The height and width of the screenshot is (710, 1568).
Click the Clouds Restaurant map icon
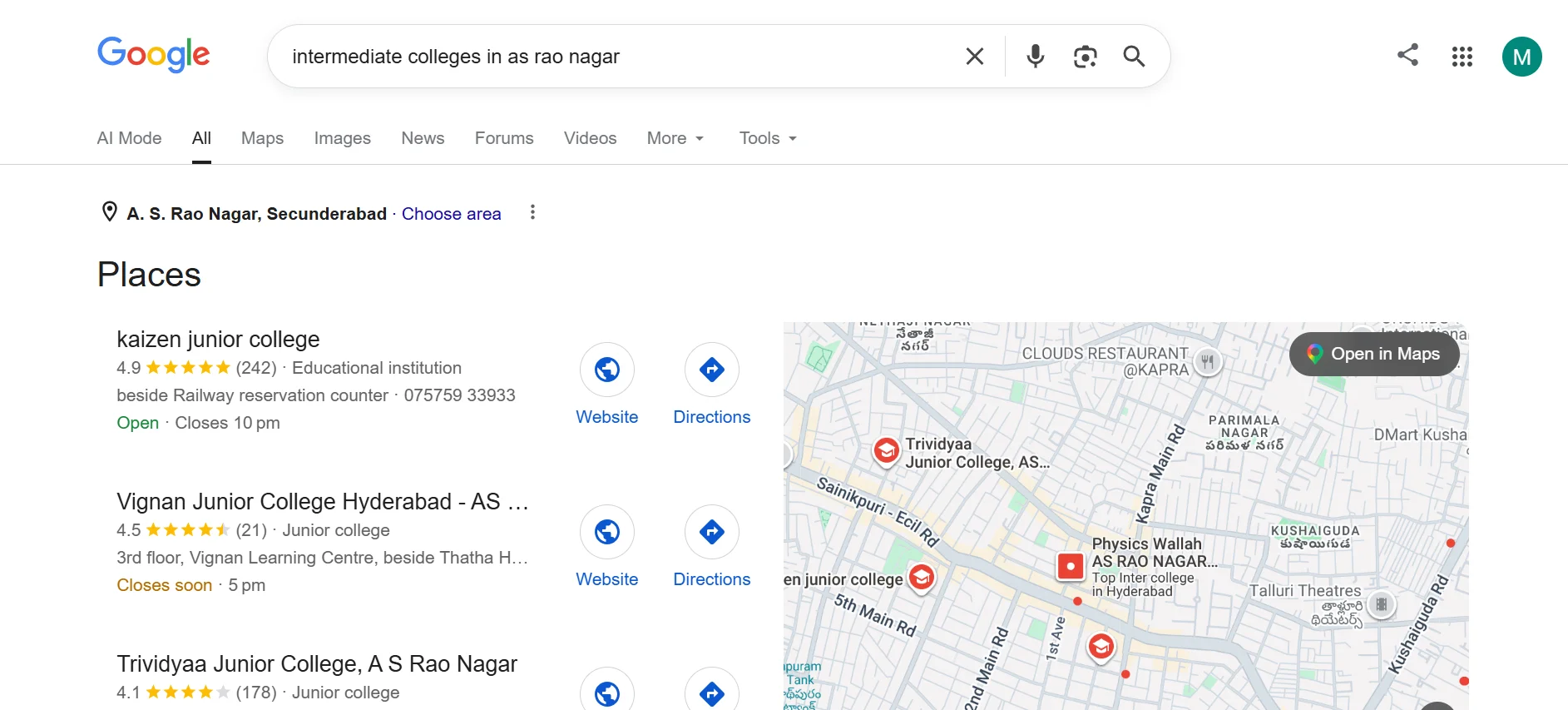coord(1208,362)
